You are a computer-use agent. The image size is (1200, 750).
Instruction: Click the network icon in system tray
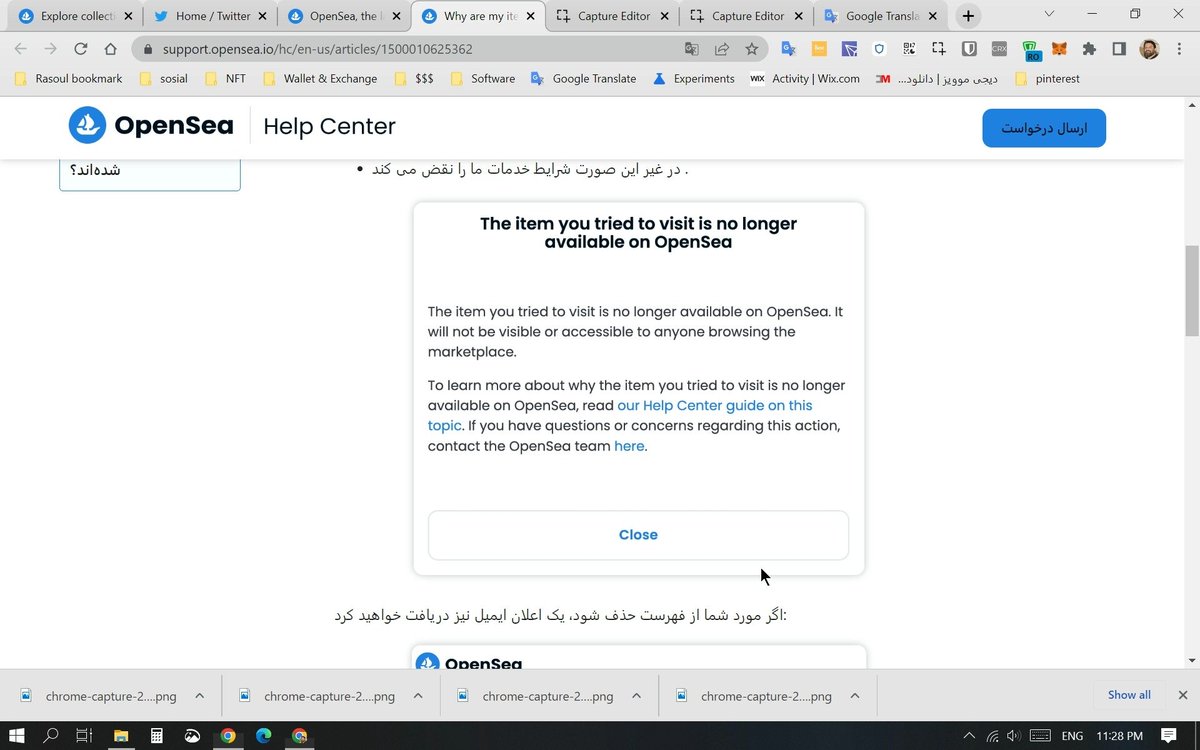(992, 736)
